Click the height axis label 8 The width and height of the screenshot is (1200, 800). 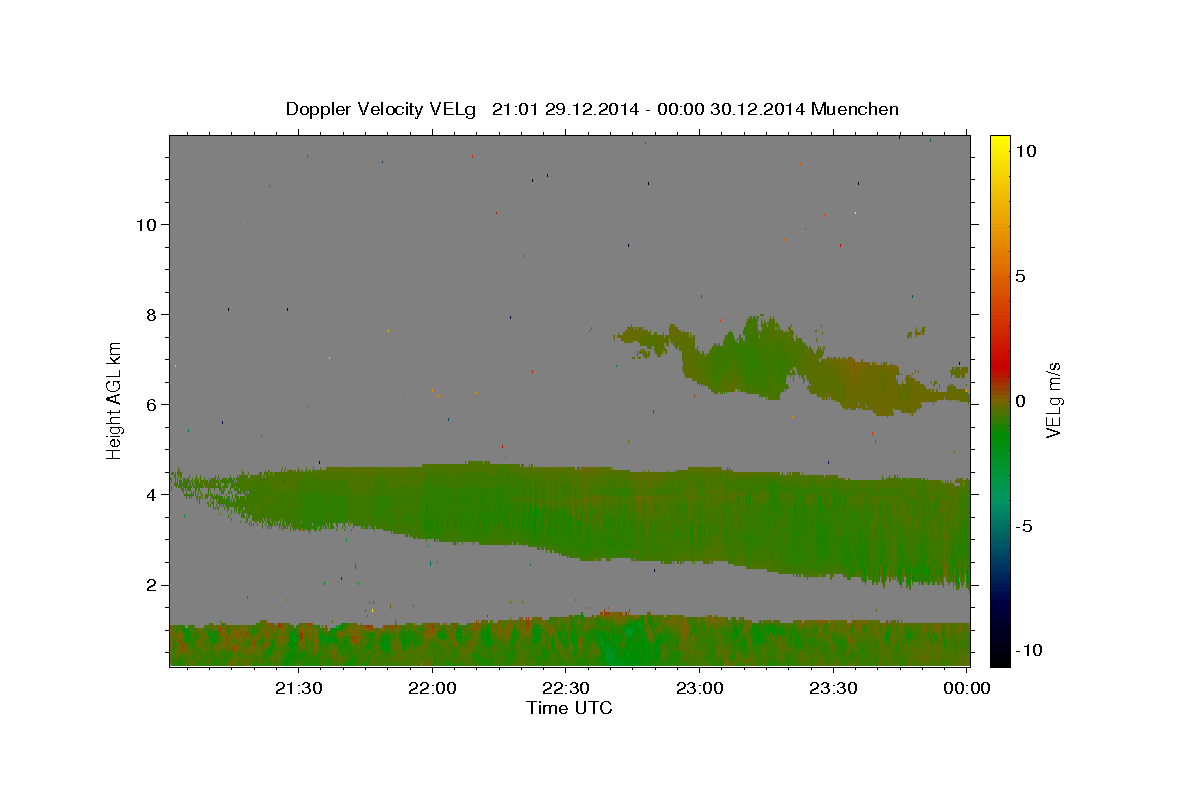[x=152, y=314]
